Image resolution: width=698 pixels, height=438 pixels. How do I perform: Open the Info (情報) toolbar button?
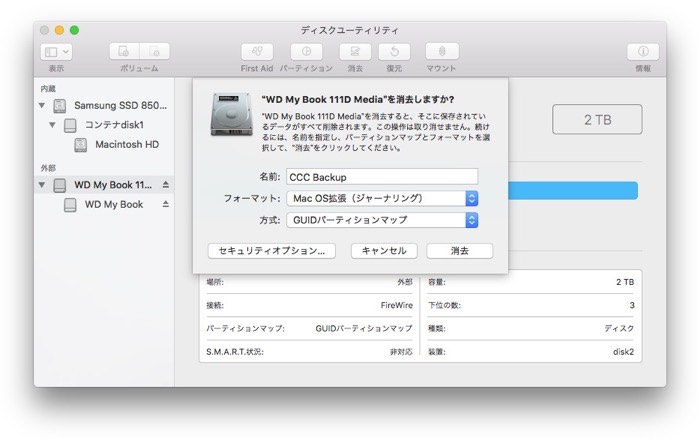(x=643, y=52)
